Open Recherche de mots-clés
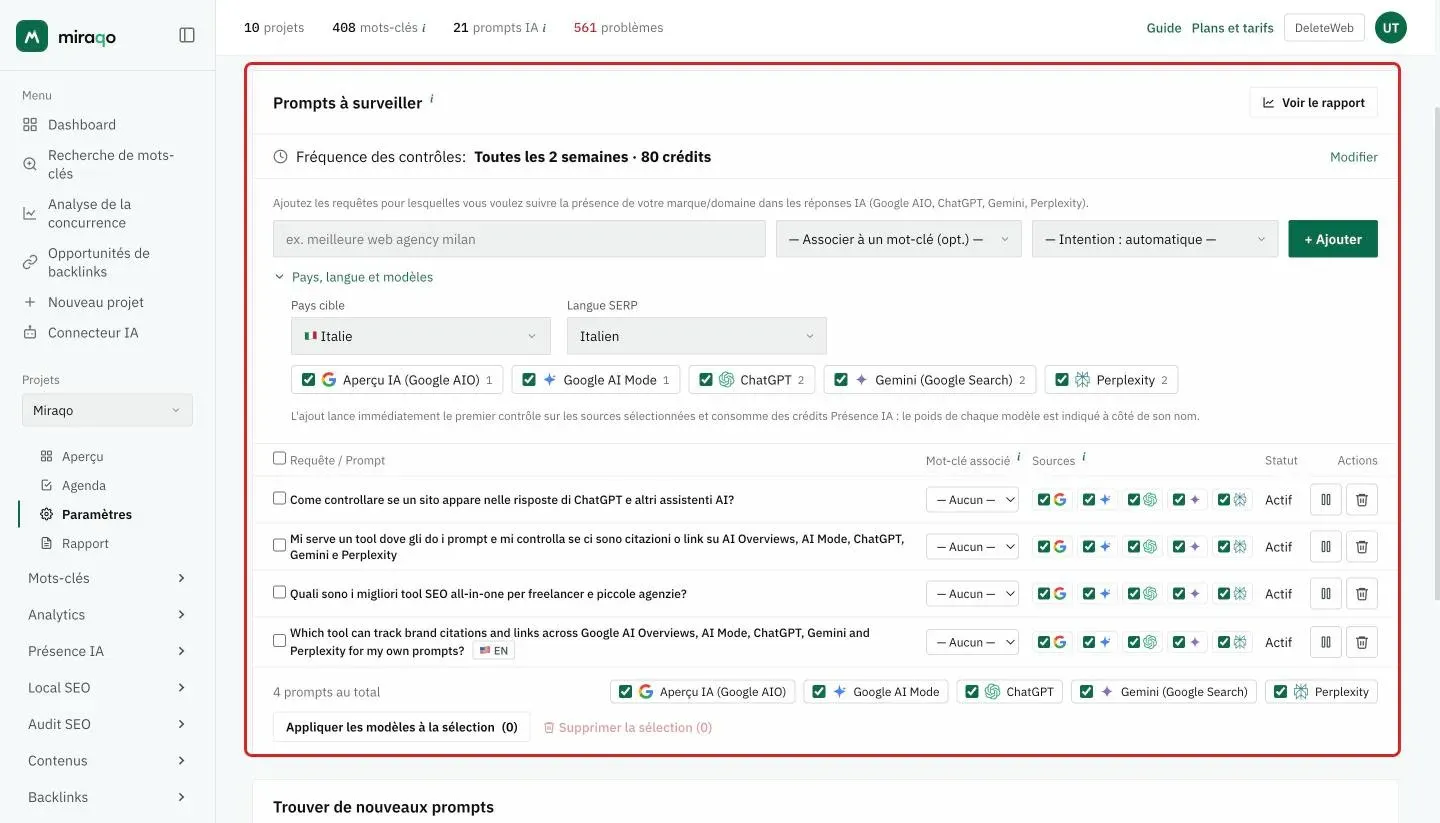The image size is (1440, 823). (x=111, y=164)
